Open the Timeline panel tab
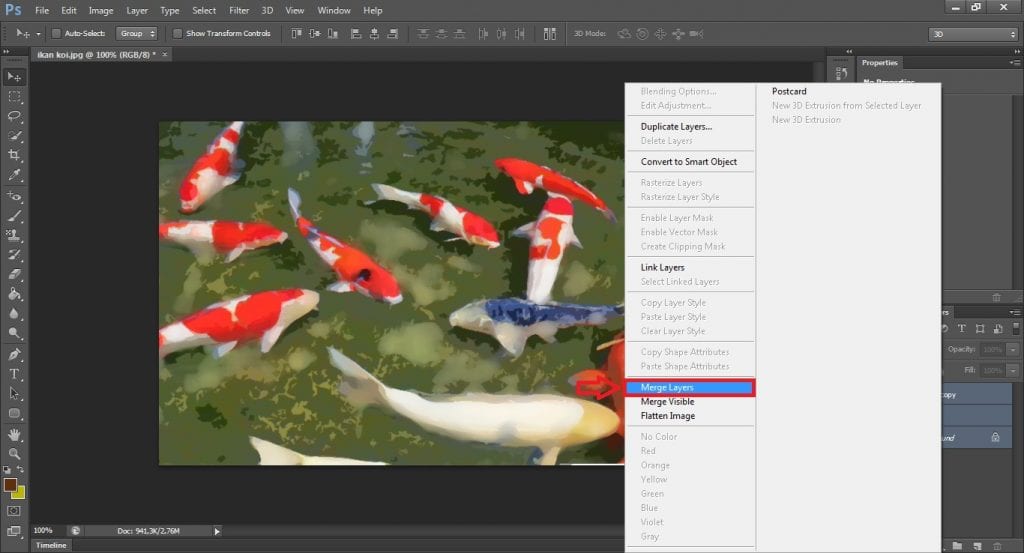The image size is (1024, 553). tap(51, 546)
